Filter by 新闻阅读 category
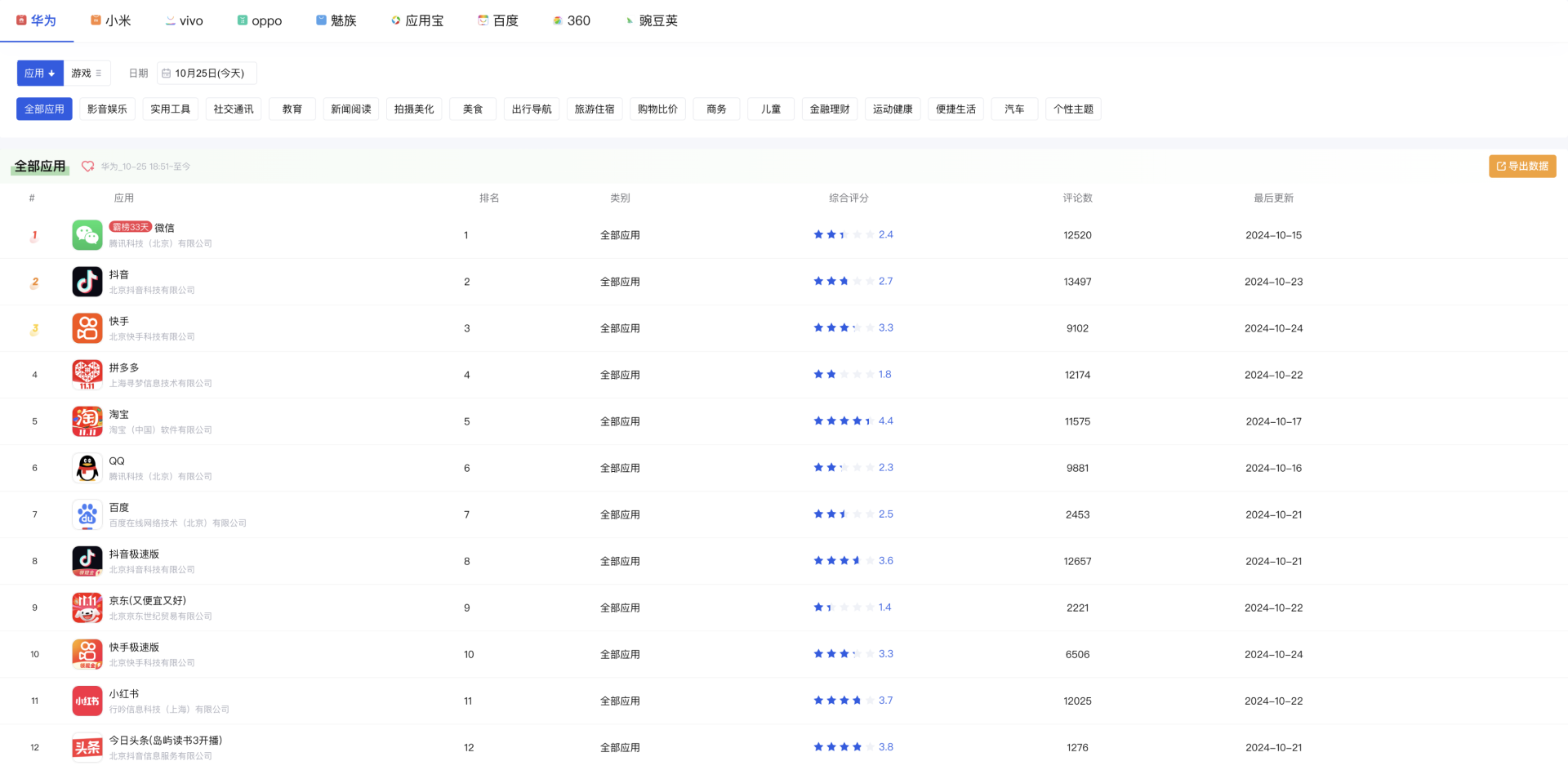 pos(351,109)
